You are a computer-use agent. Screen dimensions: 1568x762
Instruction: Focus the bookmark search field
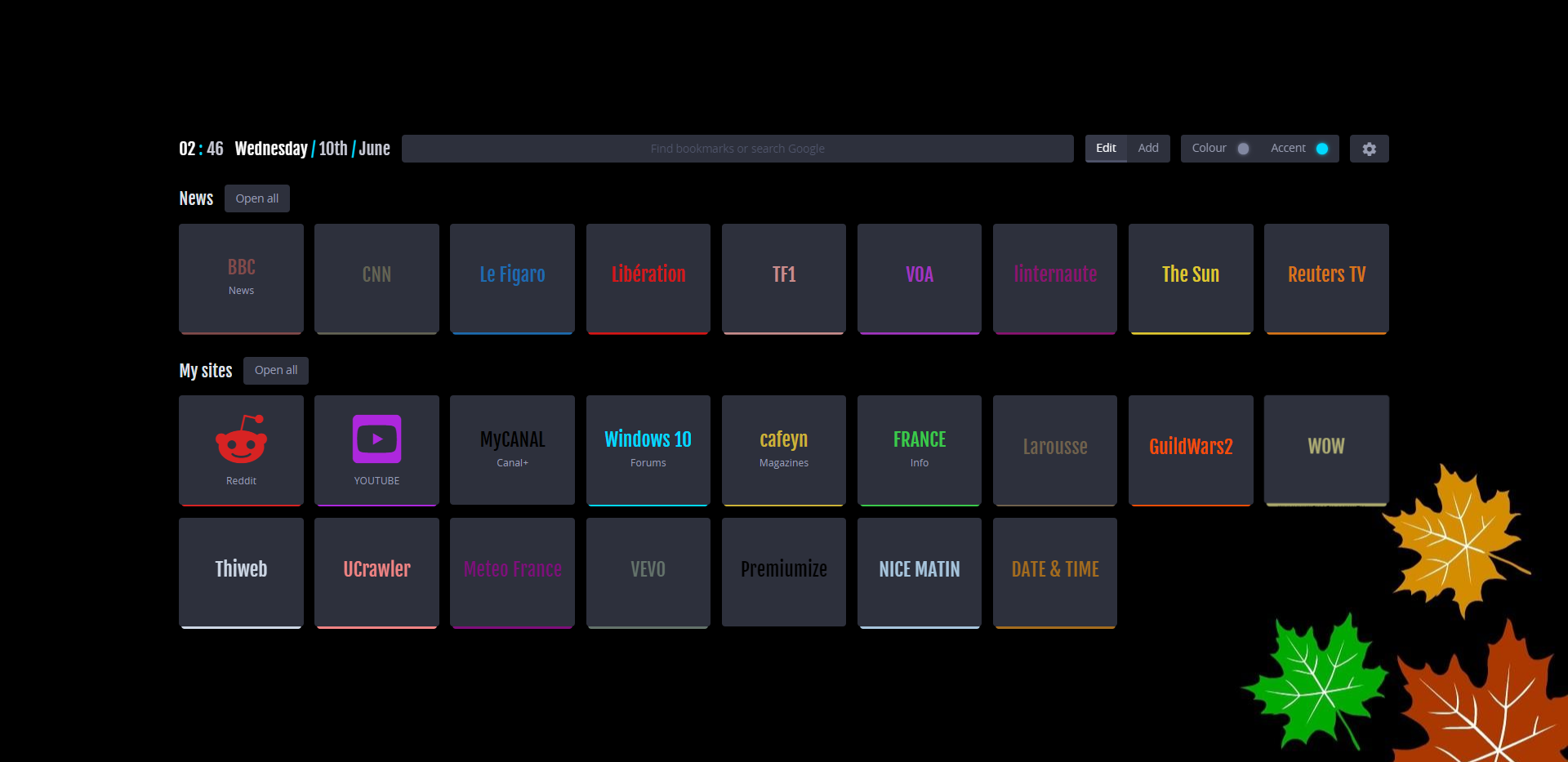click(x=737, y=149)
